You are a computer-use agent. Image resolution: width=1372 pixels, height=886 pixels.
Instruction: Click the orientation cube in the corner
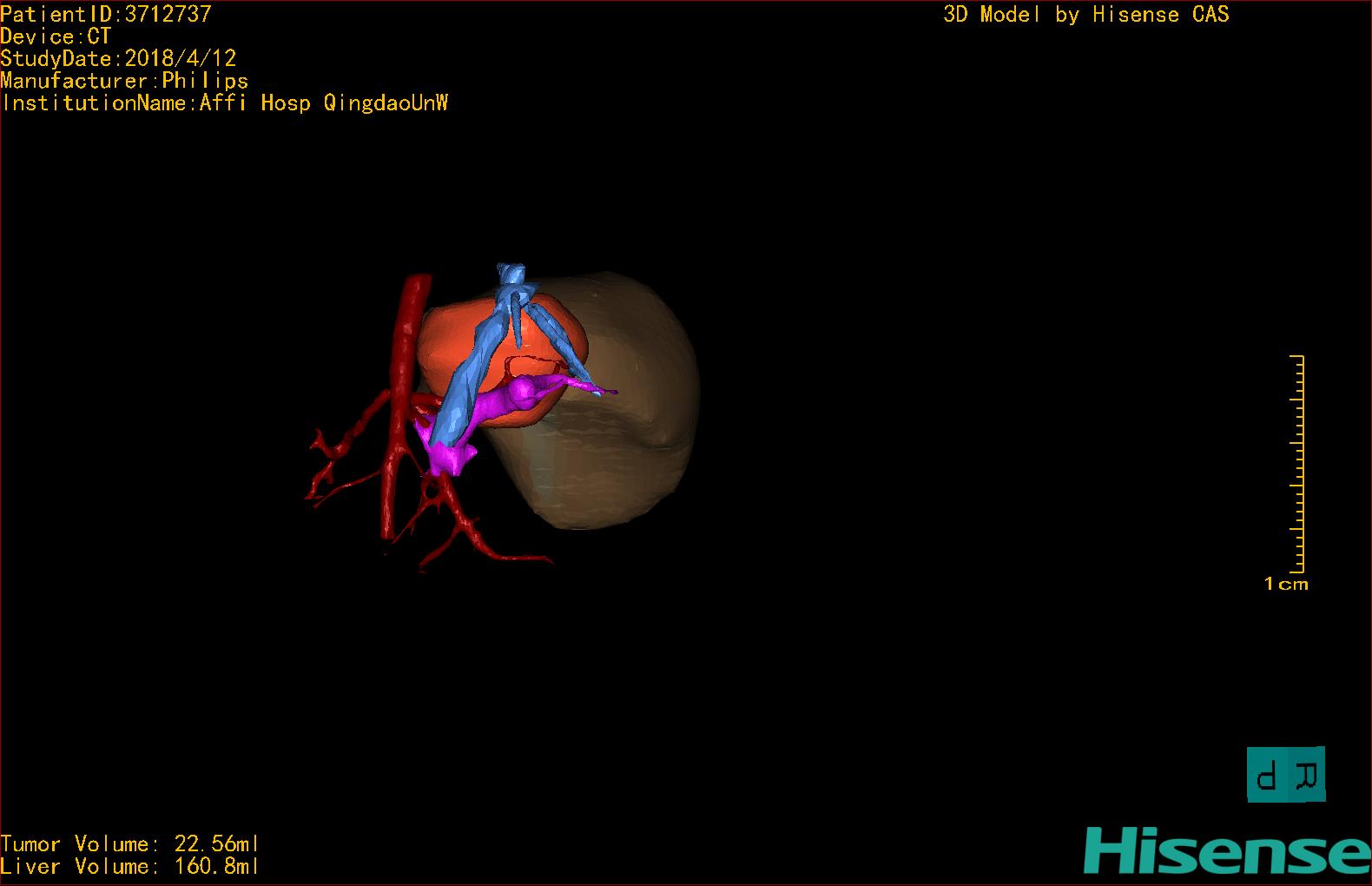(x=1286, y=774)
